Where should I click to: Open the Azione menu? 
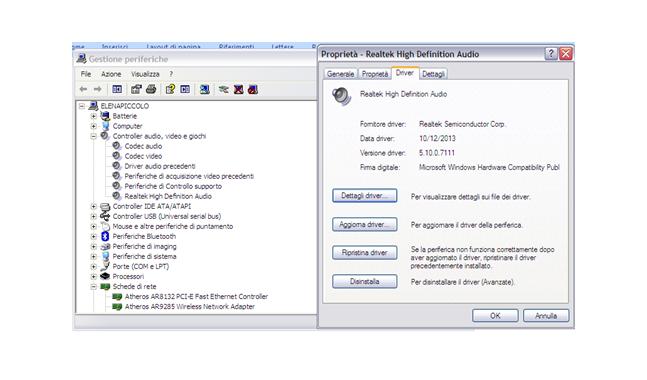click(x=111, y=74)
